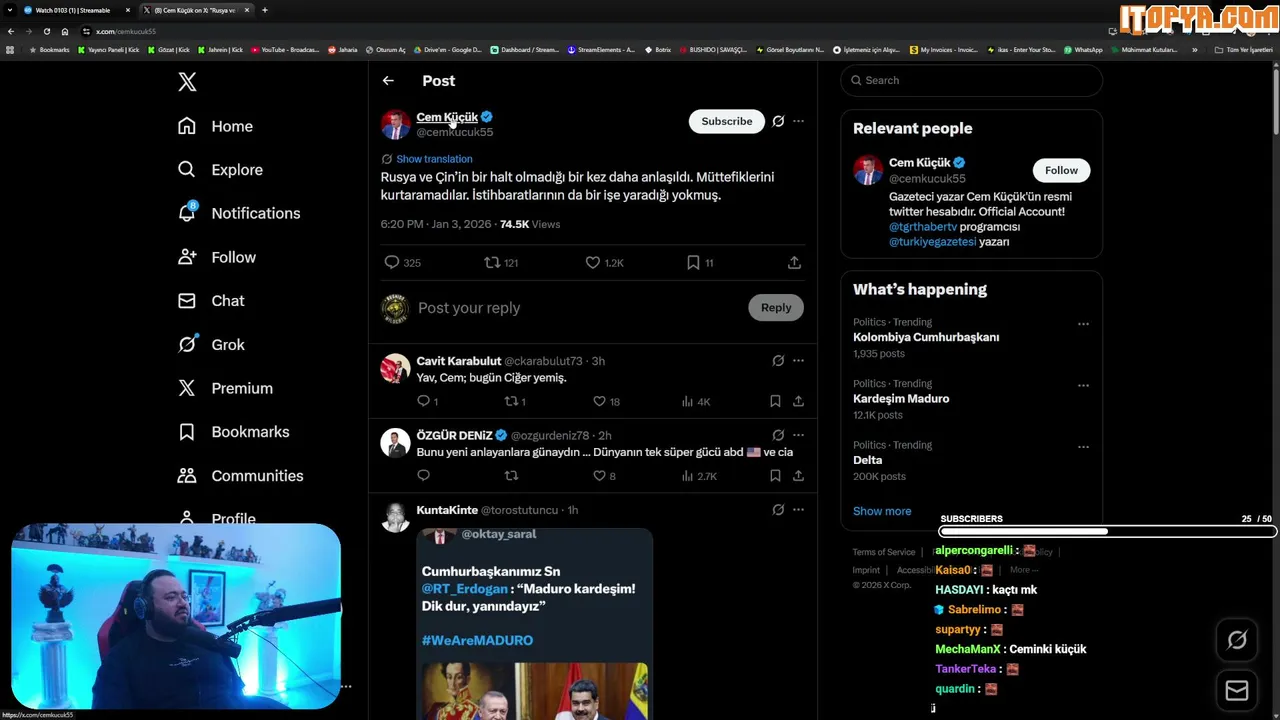1280x720 pixels.
Task: Click the Reply button
Action: (776, 308)
